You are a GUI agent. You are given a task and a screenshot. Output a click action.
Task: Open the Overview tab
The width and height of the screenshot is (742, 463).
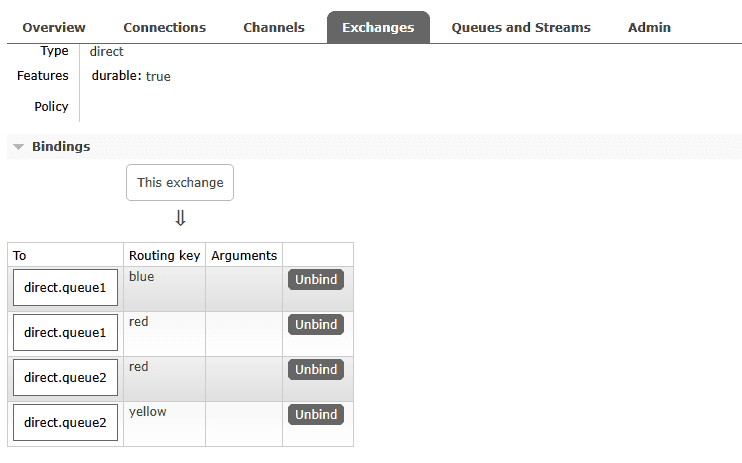54,27
